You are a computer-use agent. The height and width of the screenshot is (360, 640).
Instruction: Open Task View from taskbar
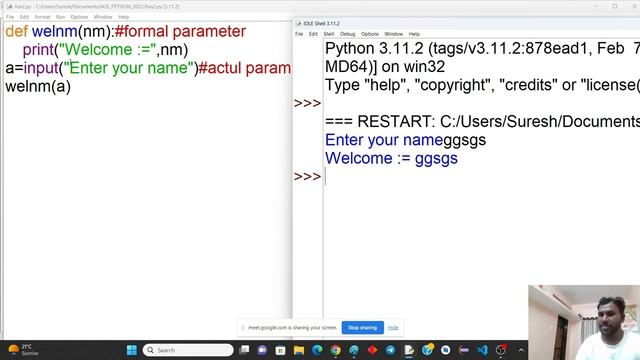pos(244,350)
